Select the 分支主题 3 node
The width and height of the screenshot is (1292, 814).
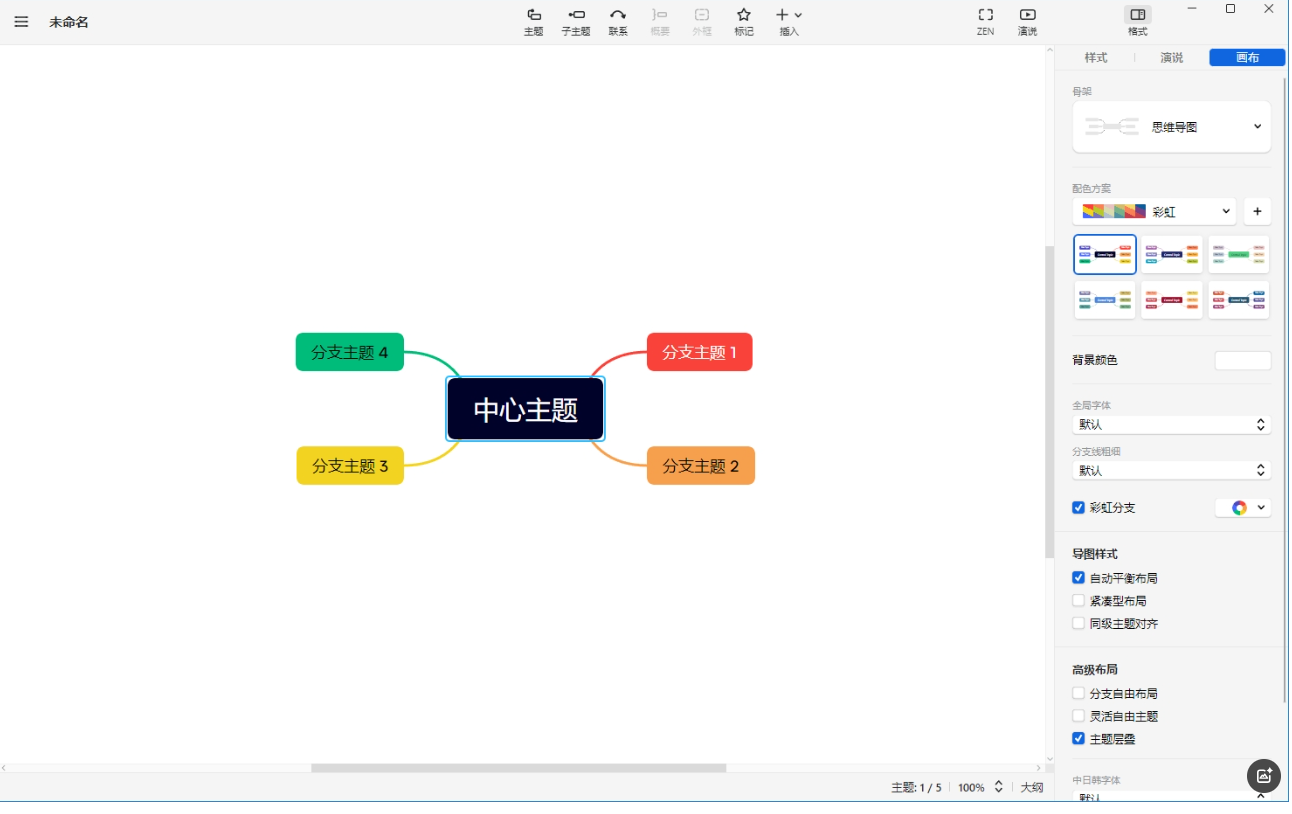pos(350,466)
